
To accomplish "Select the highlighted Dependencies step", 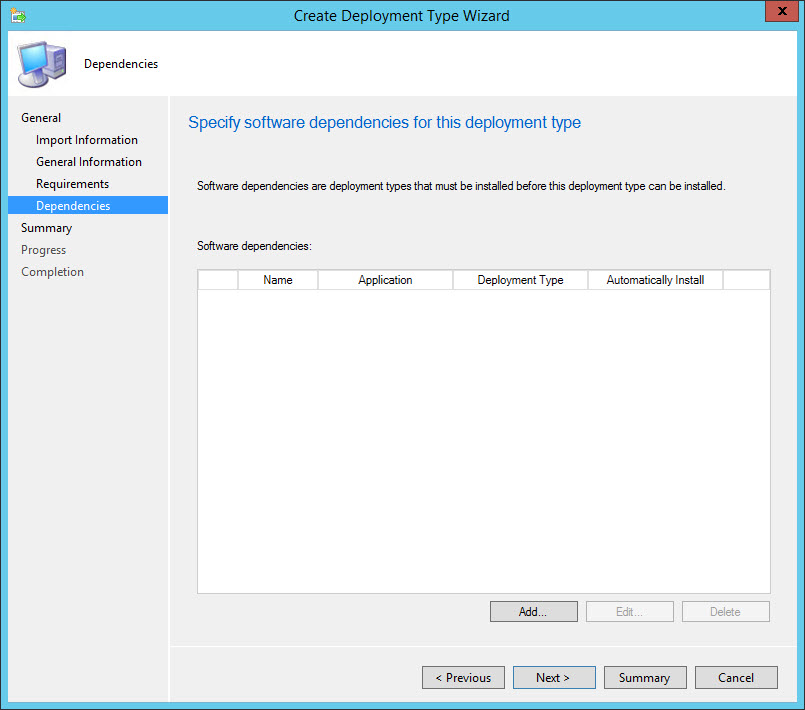I will (73, 206).
